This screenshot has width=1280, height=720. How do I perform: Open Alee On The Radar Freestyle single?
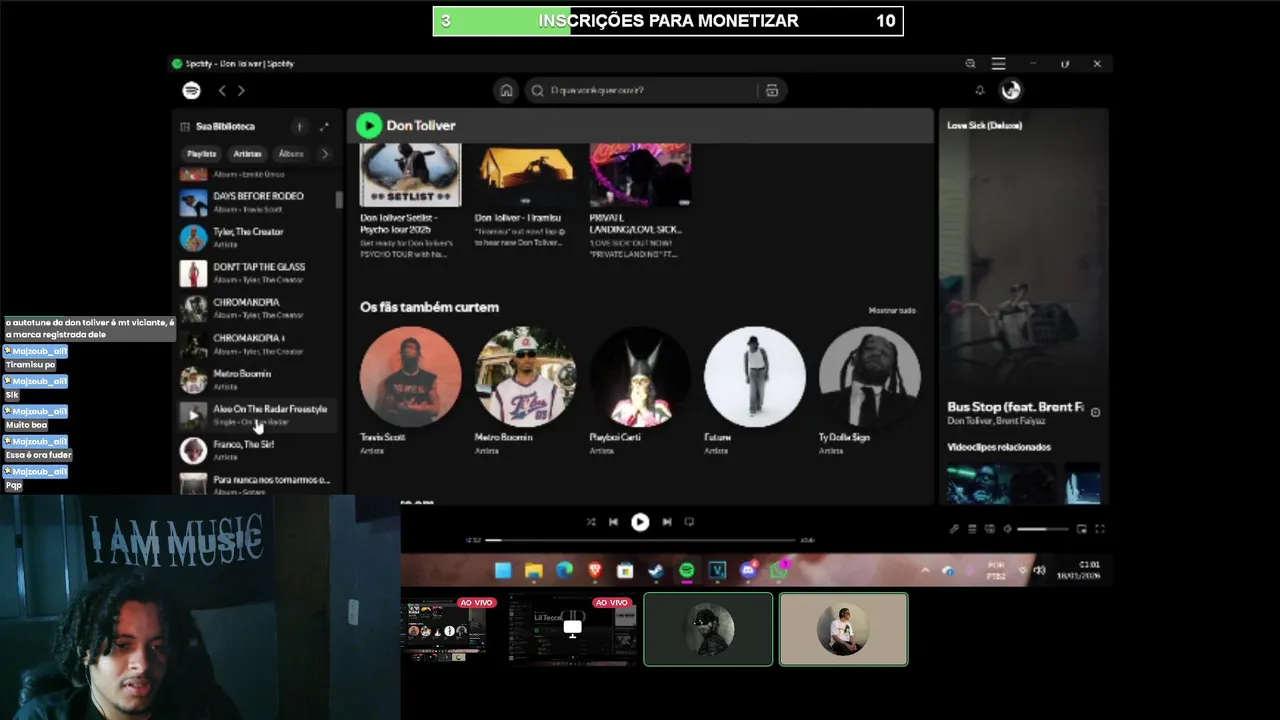(256, 414)
